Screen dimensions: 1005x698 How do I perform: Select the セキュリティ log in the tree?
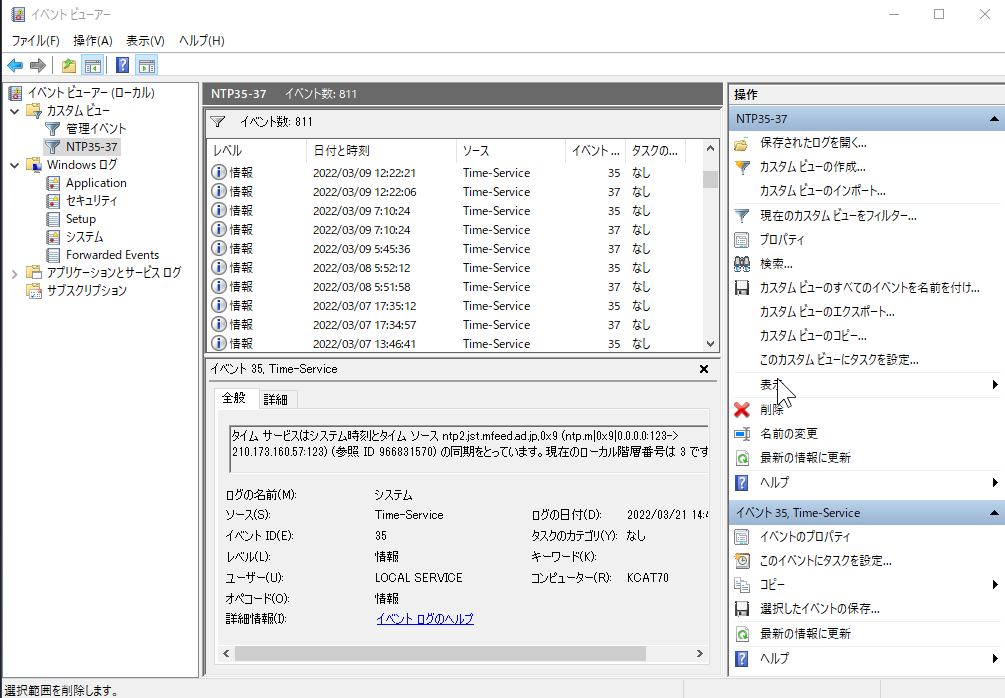click(x=91, y=201)
